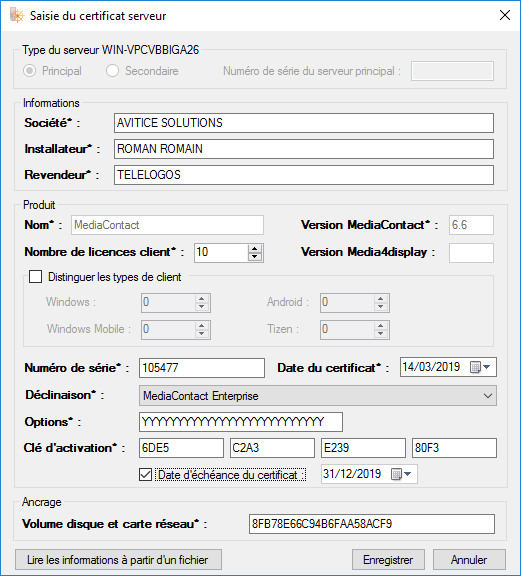This screenshot has height=576, width=521.
Task: Click the Société text field
Action: pyautogui.click(x=303, y=123)
